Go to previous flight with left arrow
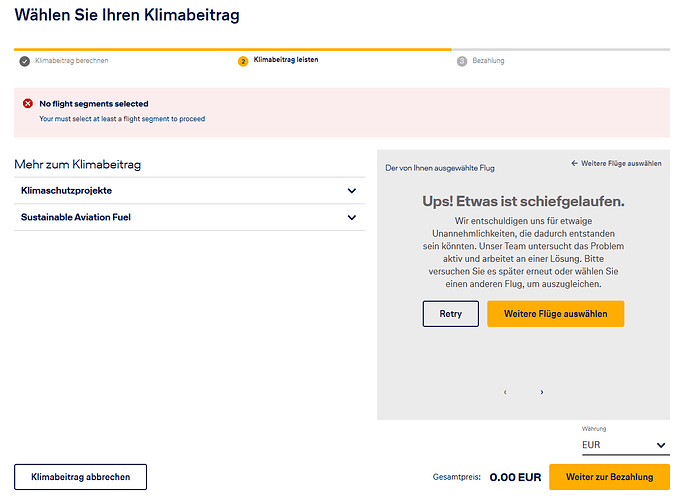The height and width of the screenshot is (499, 690). point(505,392)
